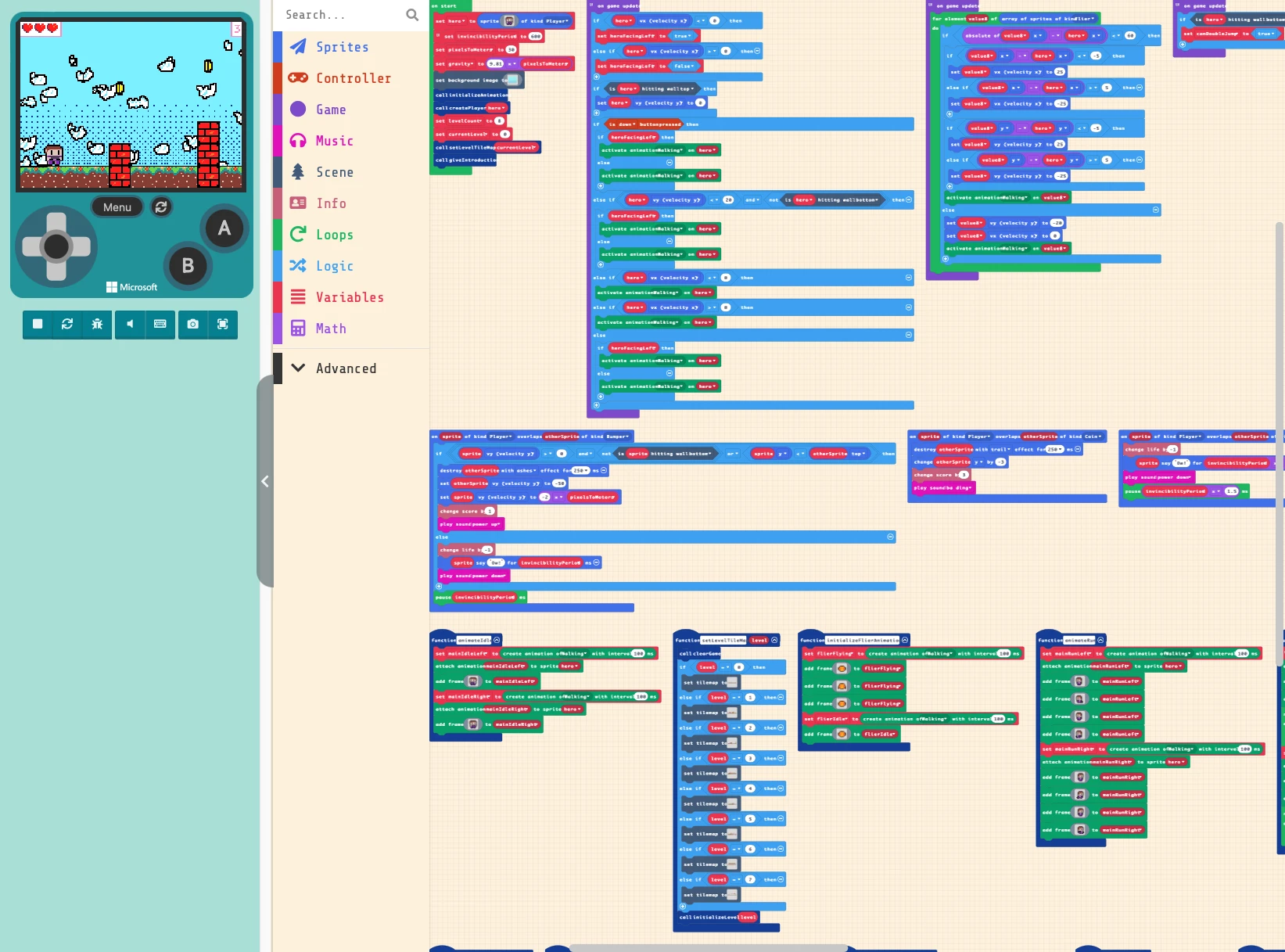The width and height of the screenshot is (1285, 952).
Task: Open 'Player' kind dropdown in on start
Action: pos(558,21)
